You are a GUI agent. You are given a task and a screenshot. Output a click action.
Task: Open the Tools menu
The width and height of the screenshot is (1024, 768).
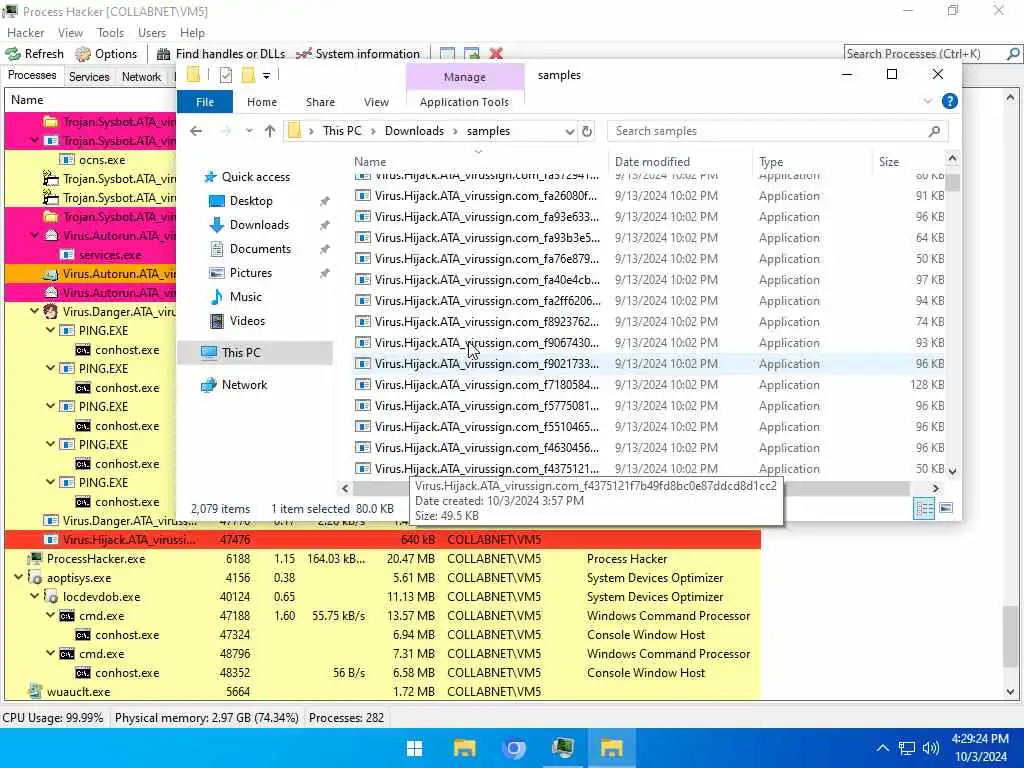pyautogui.click(x=110, y=33)
